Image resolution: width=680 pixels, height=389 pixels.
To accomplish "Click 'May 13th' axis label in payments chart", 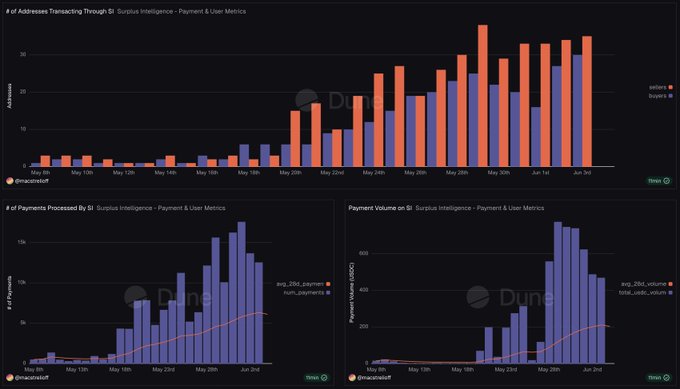I will [x=77, y=369].
